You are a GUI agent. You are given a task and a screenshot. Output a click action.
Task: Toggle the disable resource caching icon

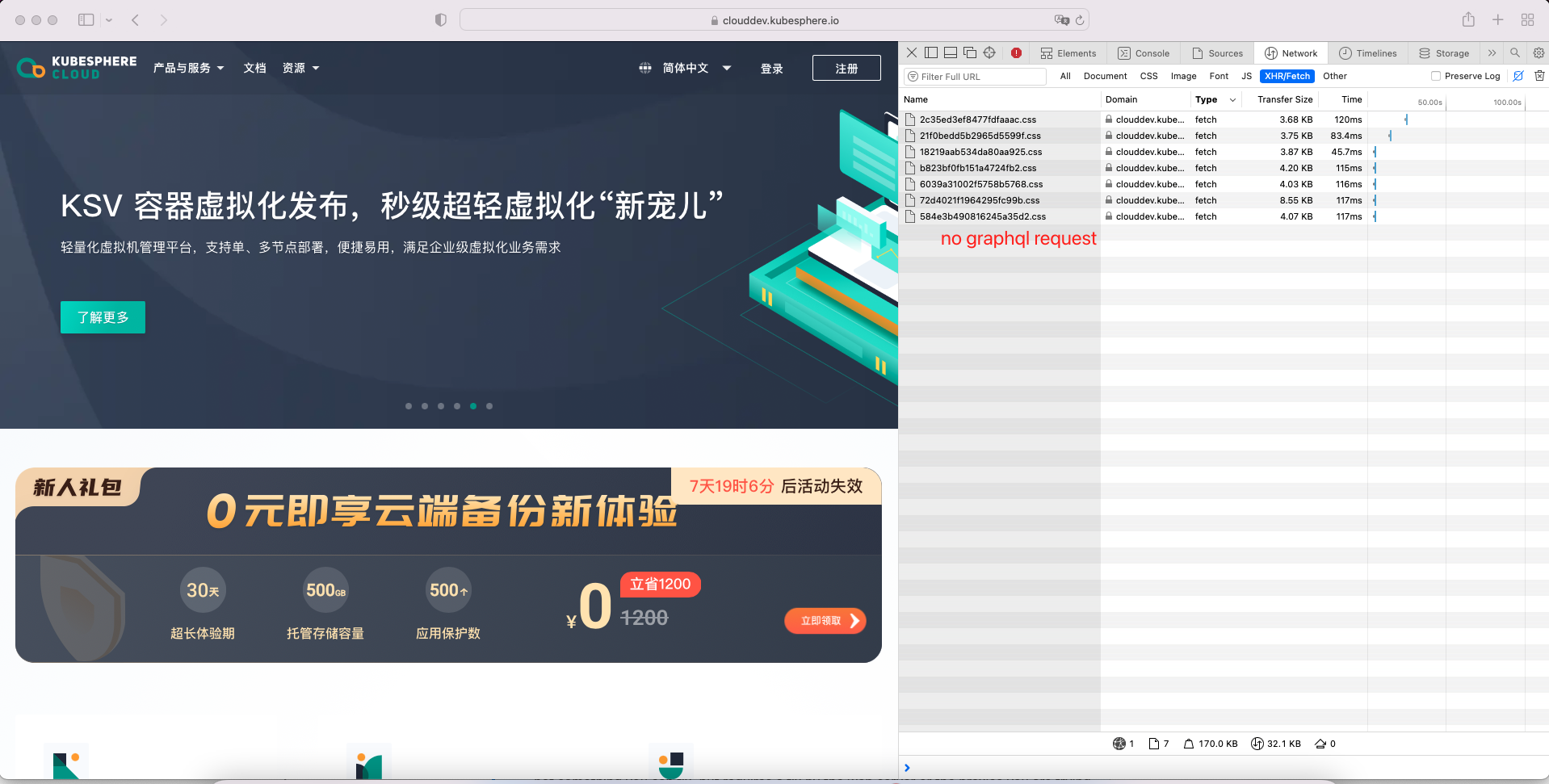(x=1518, y=76)
